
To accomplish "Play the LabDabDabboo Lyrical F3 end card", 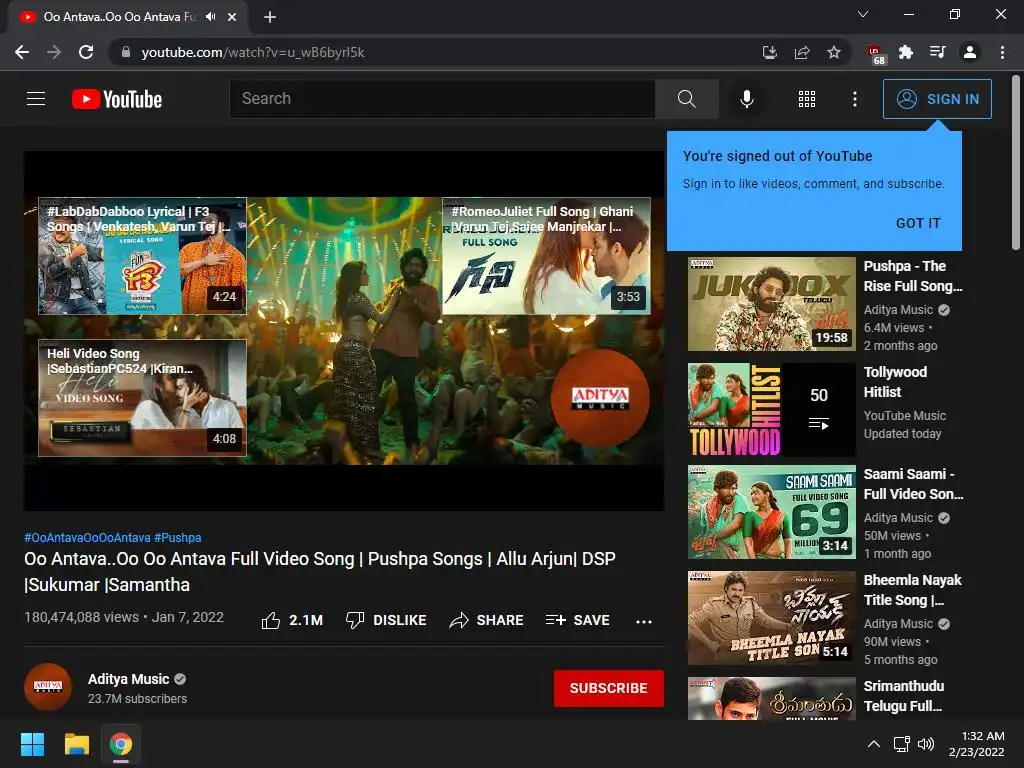I will click(x=142, y=256).
